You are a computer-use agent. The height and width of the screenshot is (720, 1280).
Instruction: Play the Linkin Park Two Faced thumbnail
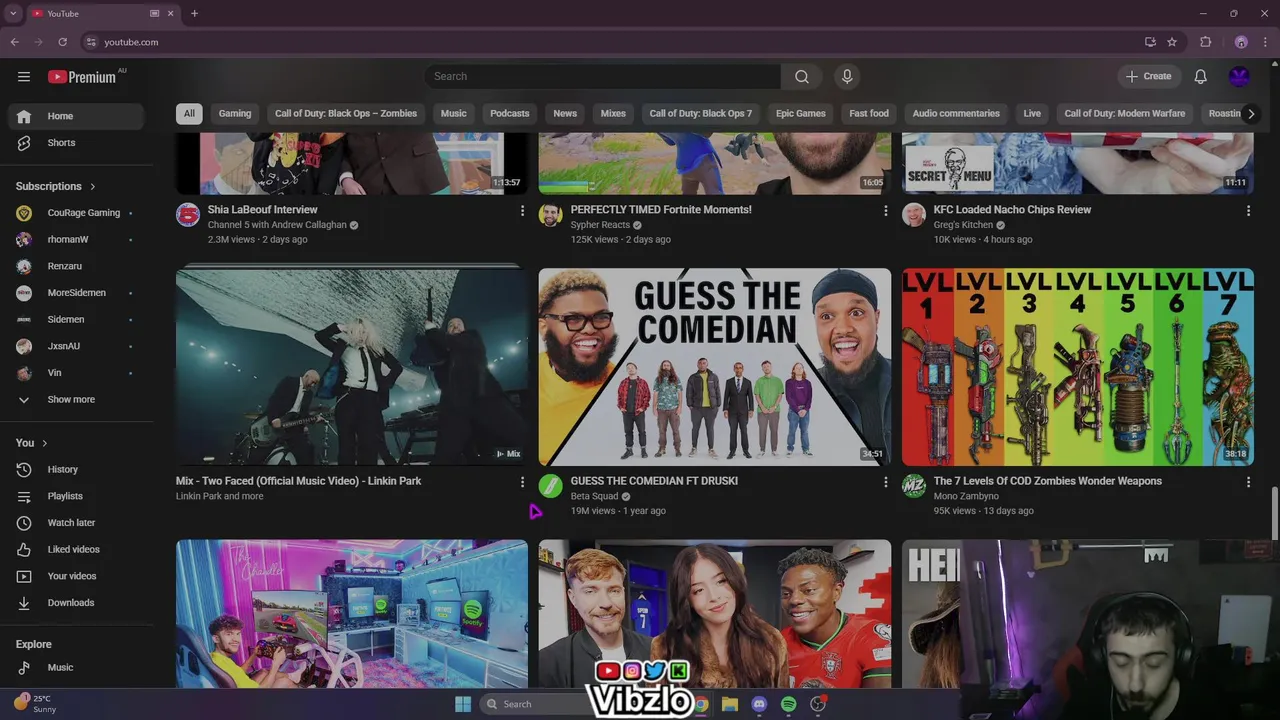tap(352, 367)
